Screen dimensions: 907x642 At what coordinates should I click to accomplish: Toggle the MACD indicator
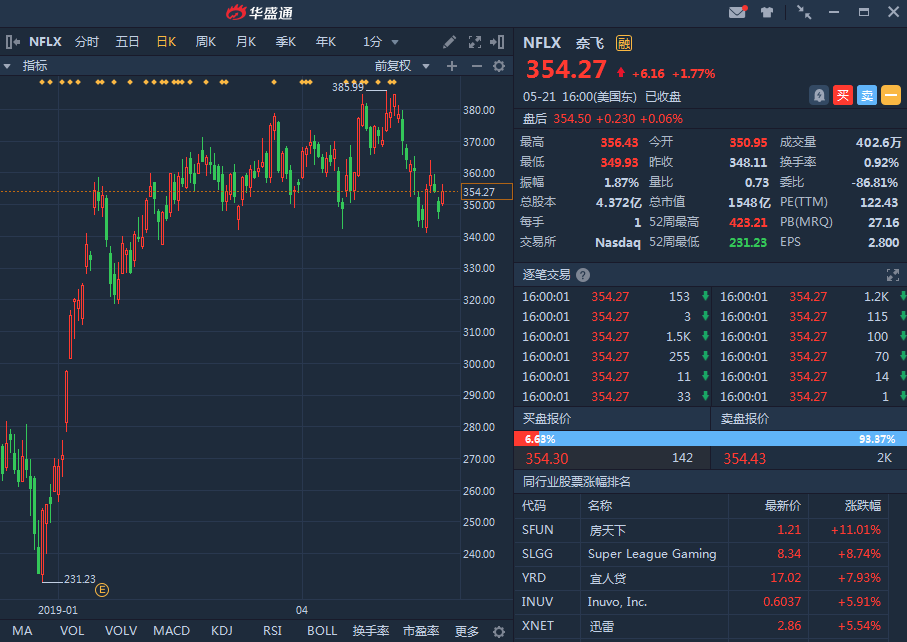click(171, 631)
